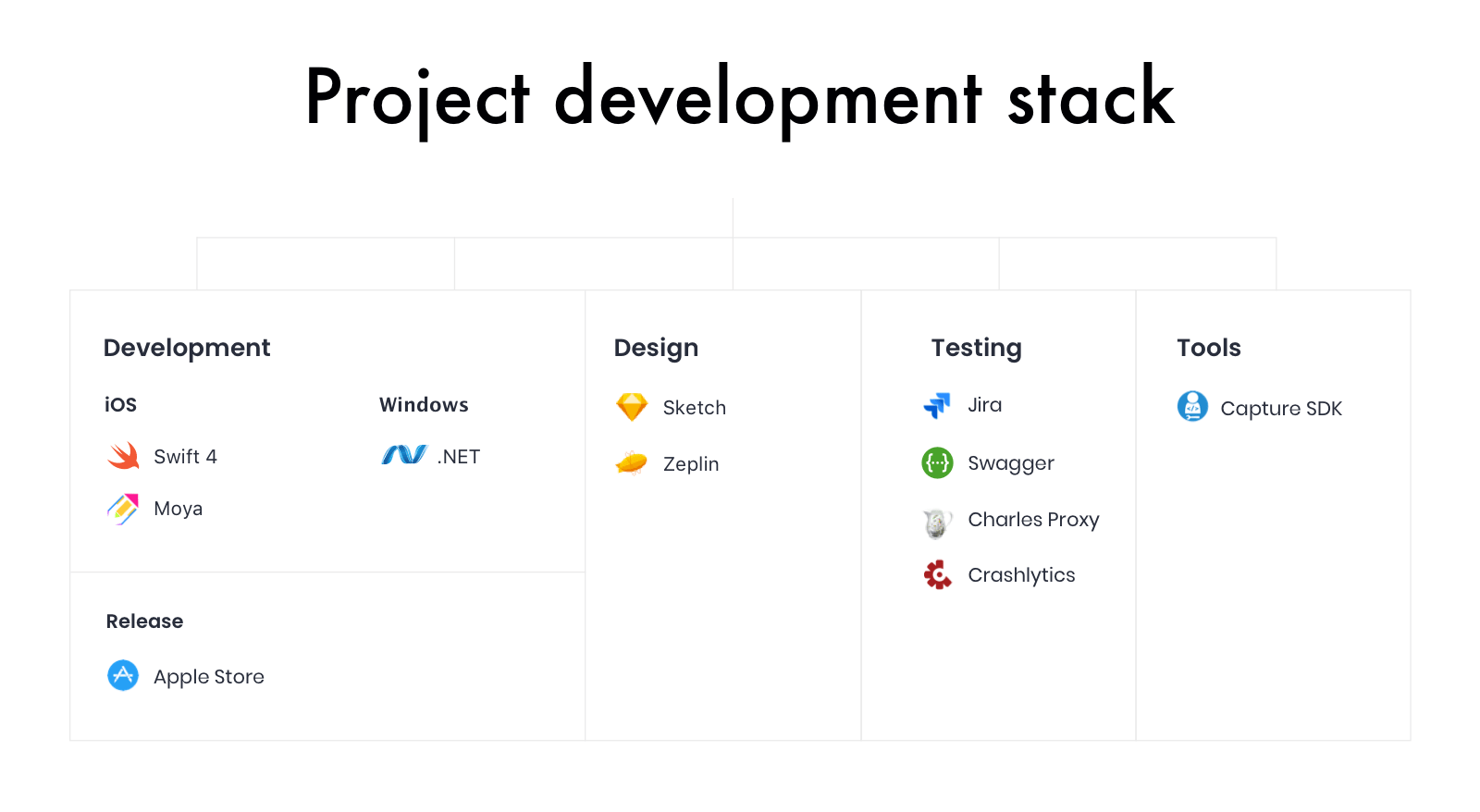This screenshot has height=812, width=1480.
Task: Click the Apple Store icon
Action: (x=123, y=675)
